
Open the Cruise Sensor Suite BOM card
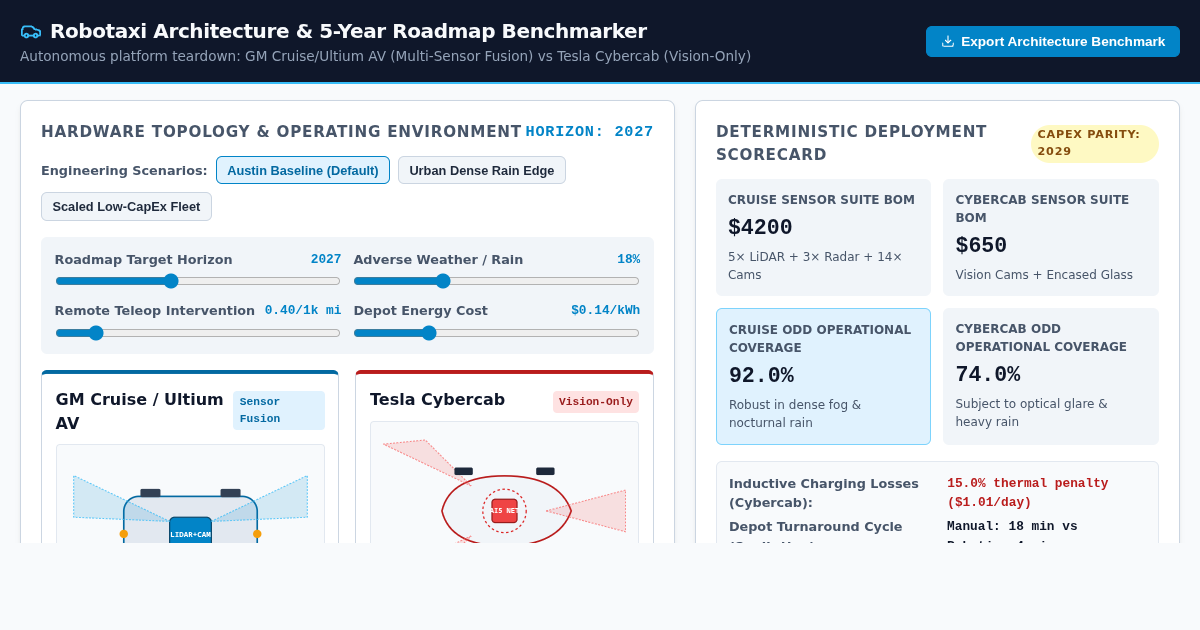[823, 238]
